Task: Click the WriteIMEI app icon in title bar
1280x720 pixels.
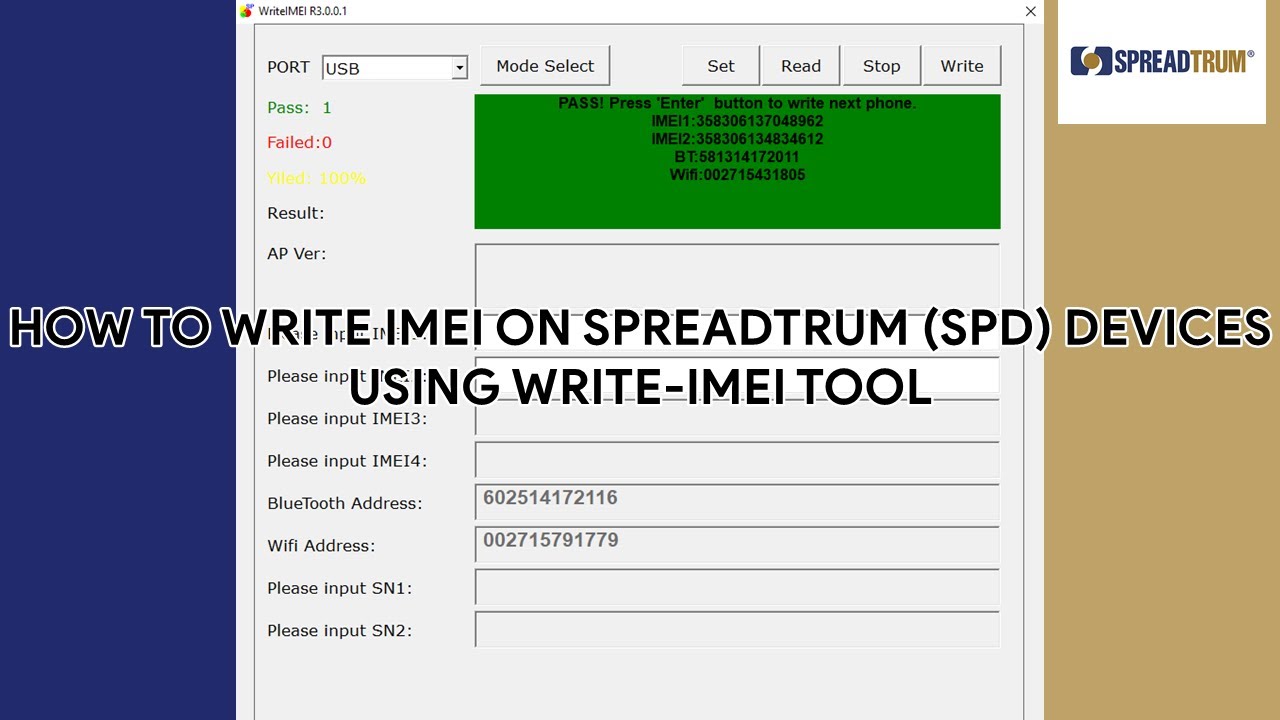Action: [247, 11]
